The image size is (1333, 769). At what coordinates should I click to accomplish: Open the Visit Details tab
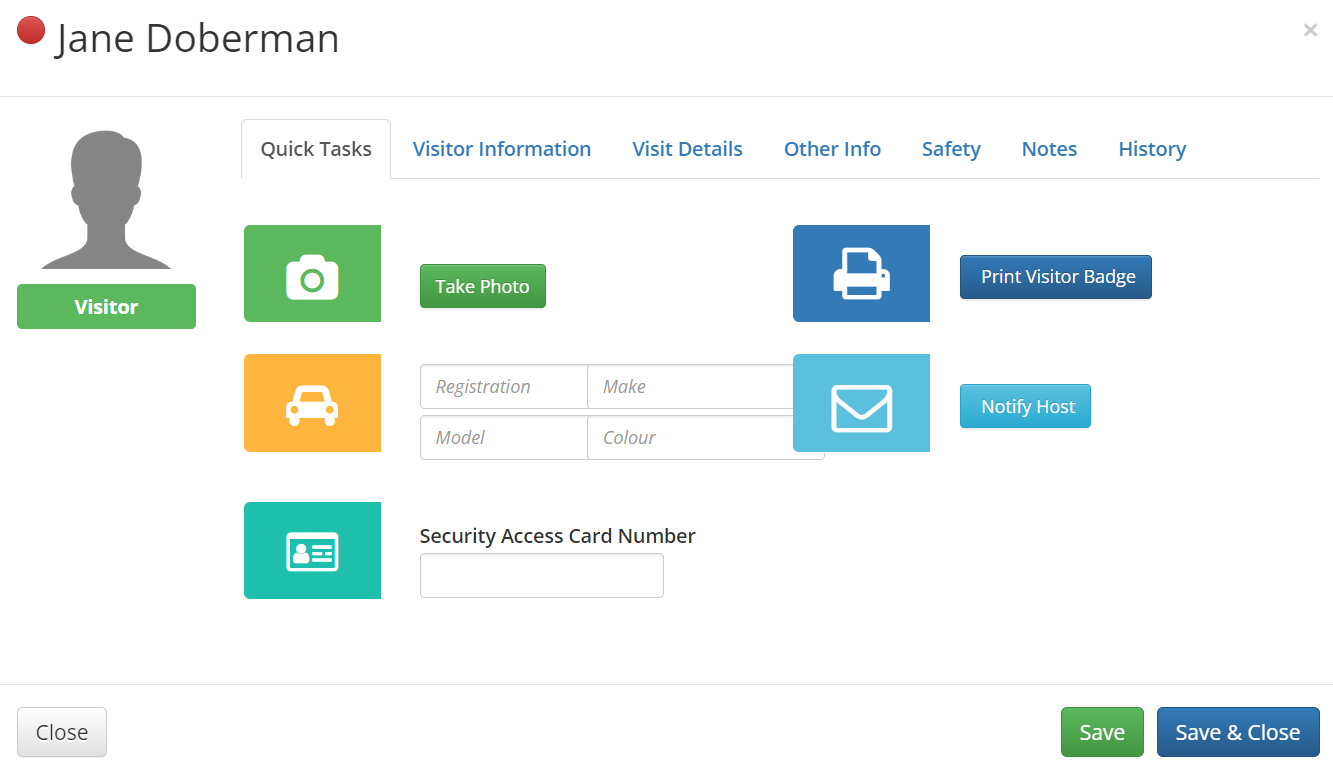point(687,149)
